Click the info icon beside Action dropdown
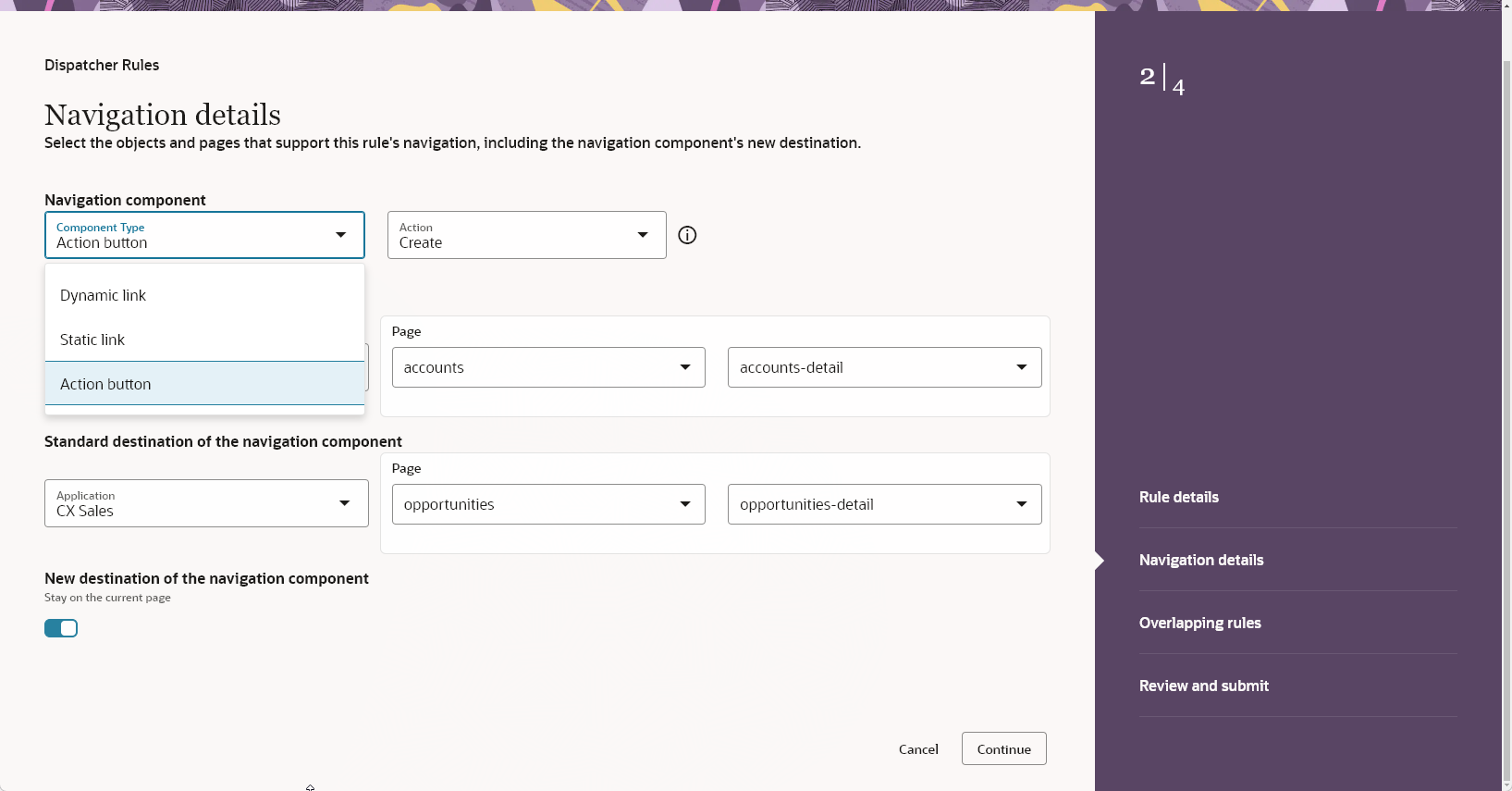The image size is (1512, 791). (x=687, y=235)
